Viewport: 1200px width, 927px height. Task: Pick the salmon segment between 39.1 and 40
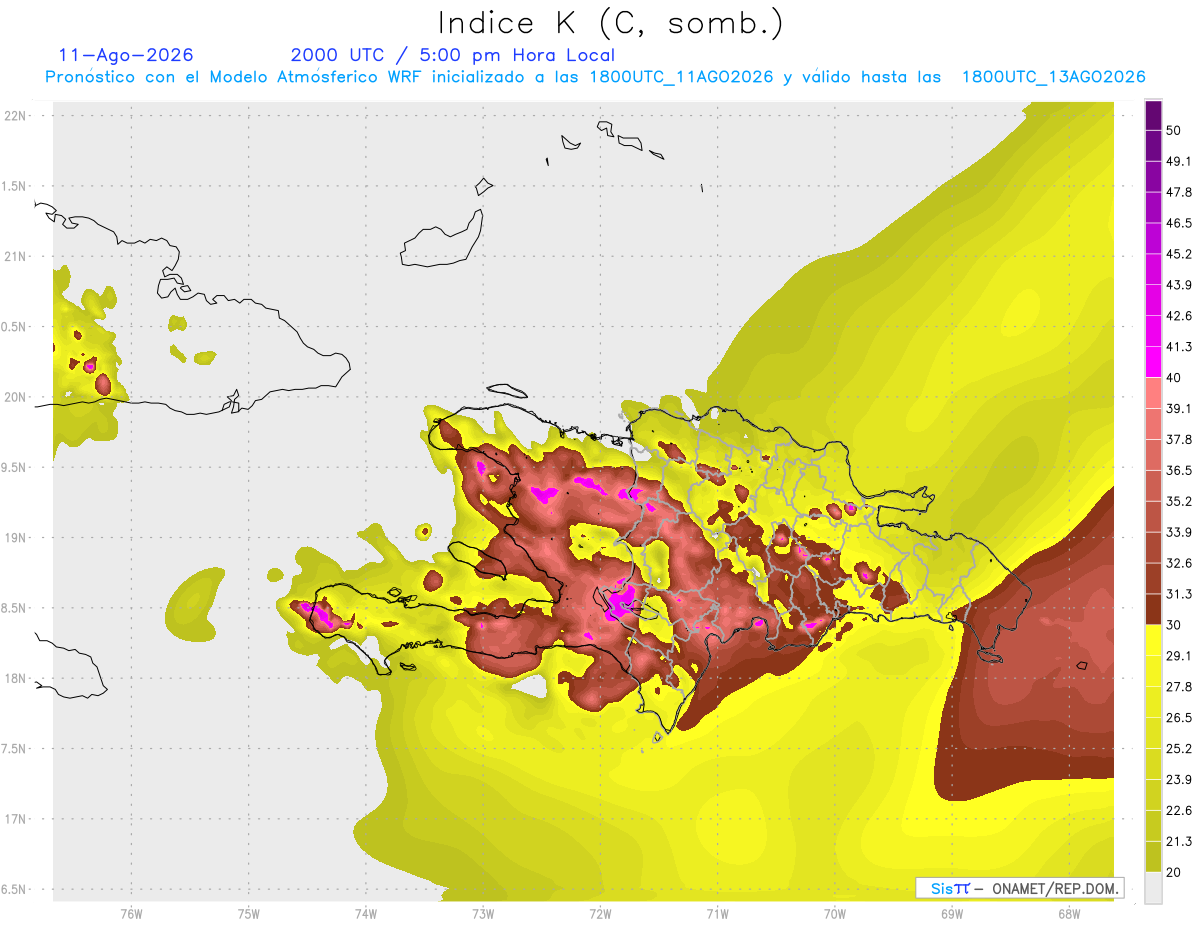tap(1153, 394)
